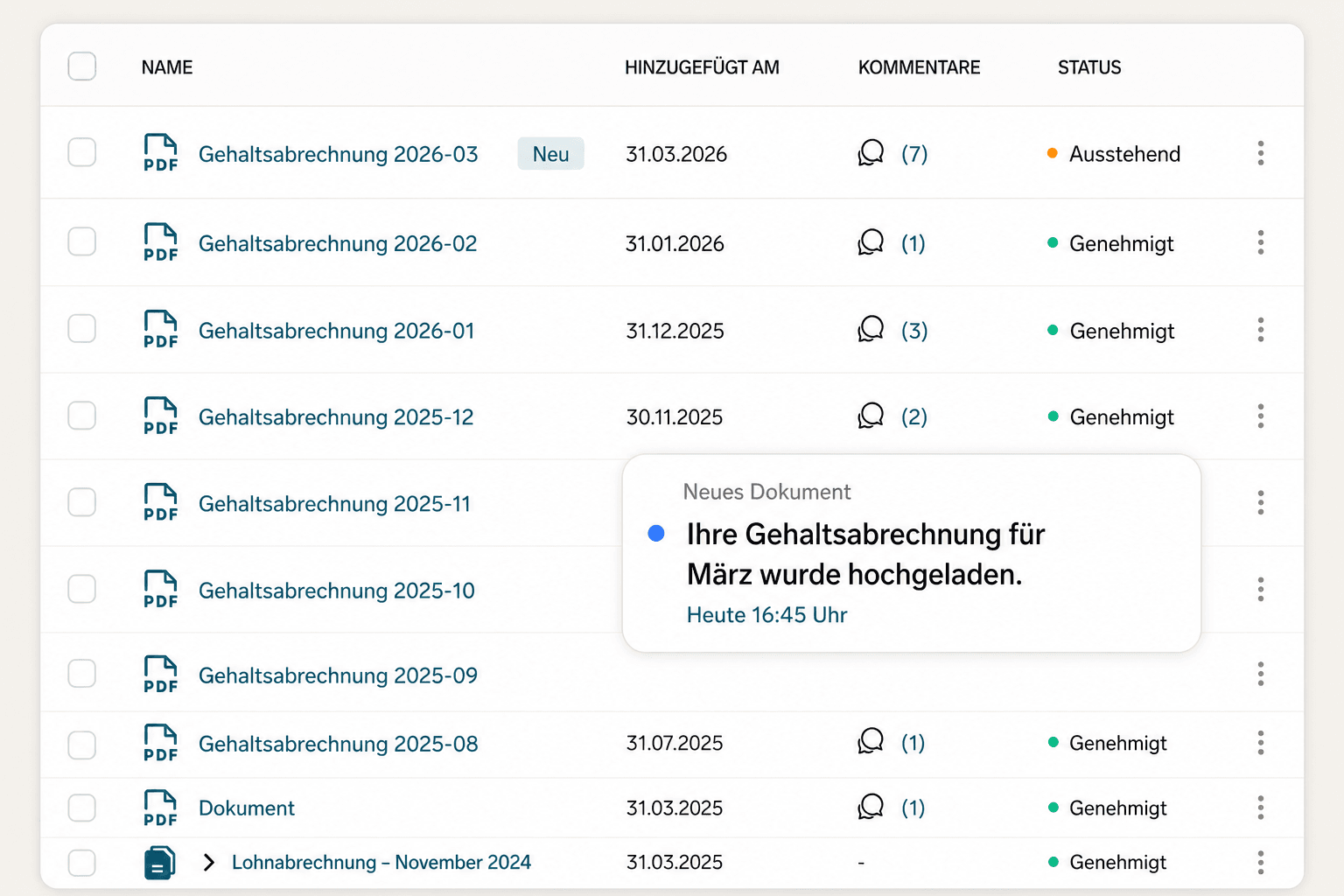Click the Heute 16:45 Uhr timestamp

(767, 615)
